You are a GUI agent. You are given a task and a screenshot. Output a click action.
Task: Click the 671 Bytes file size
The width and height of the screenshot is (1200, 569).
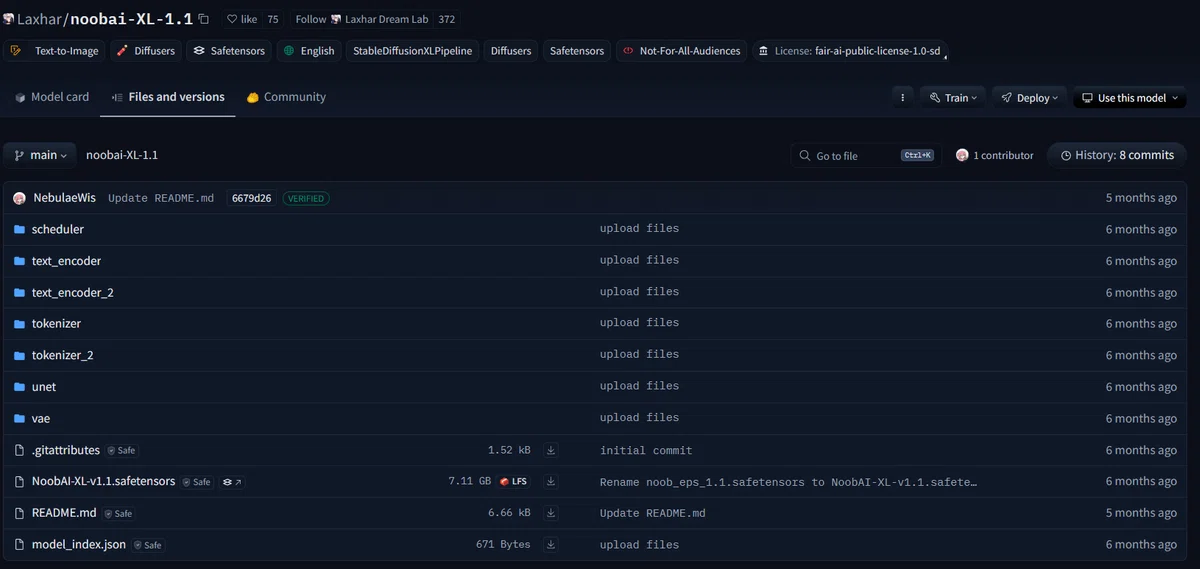503,545
